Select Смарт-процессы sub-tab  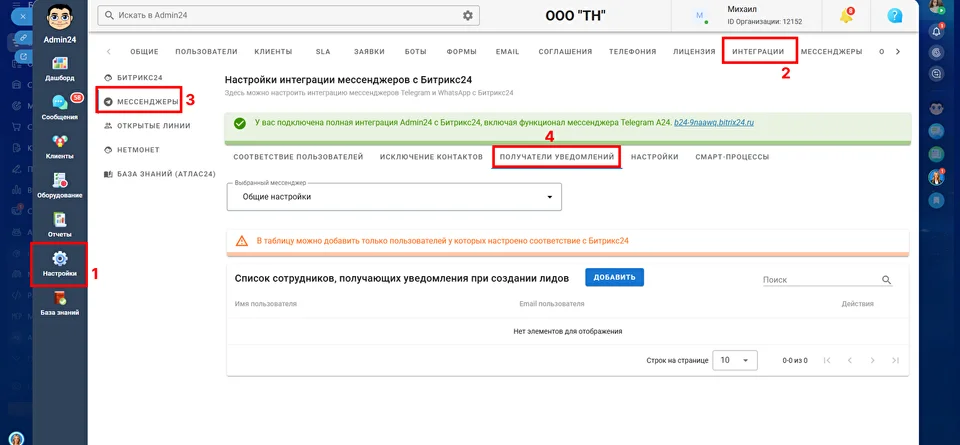point(732,157)
